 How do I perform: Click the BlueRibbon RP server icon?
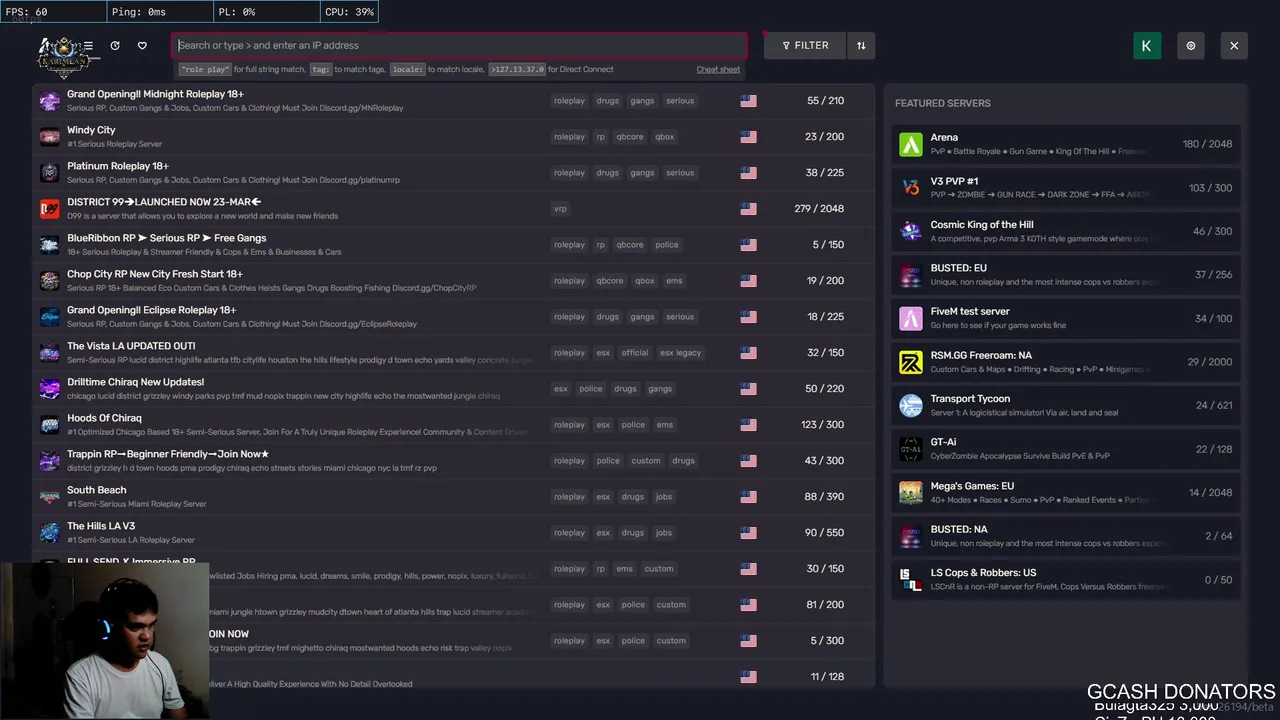pos(49,245)
